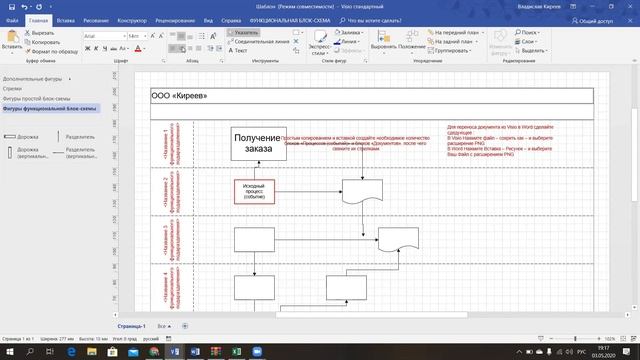640x360 pixels.
Task: Click the decrease indent icon
Action: pos(211,49)
